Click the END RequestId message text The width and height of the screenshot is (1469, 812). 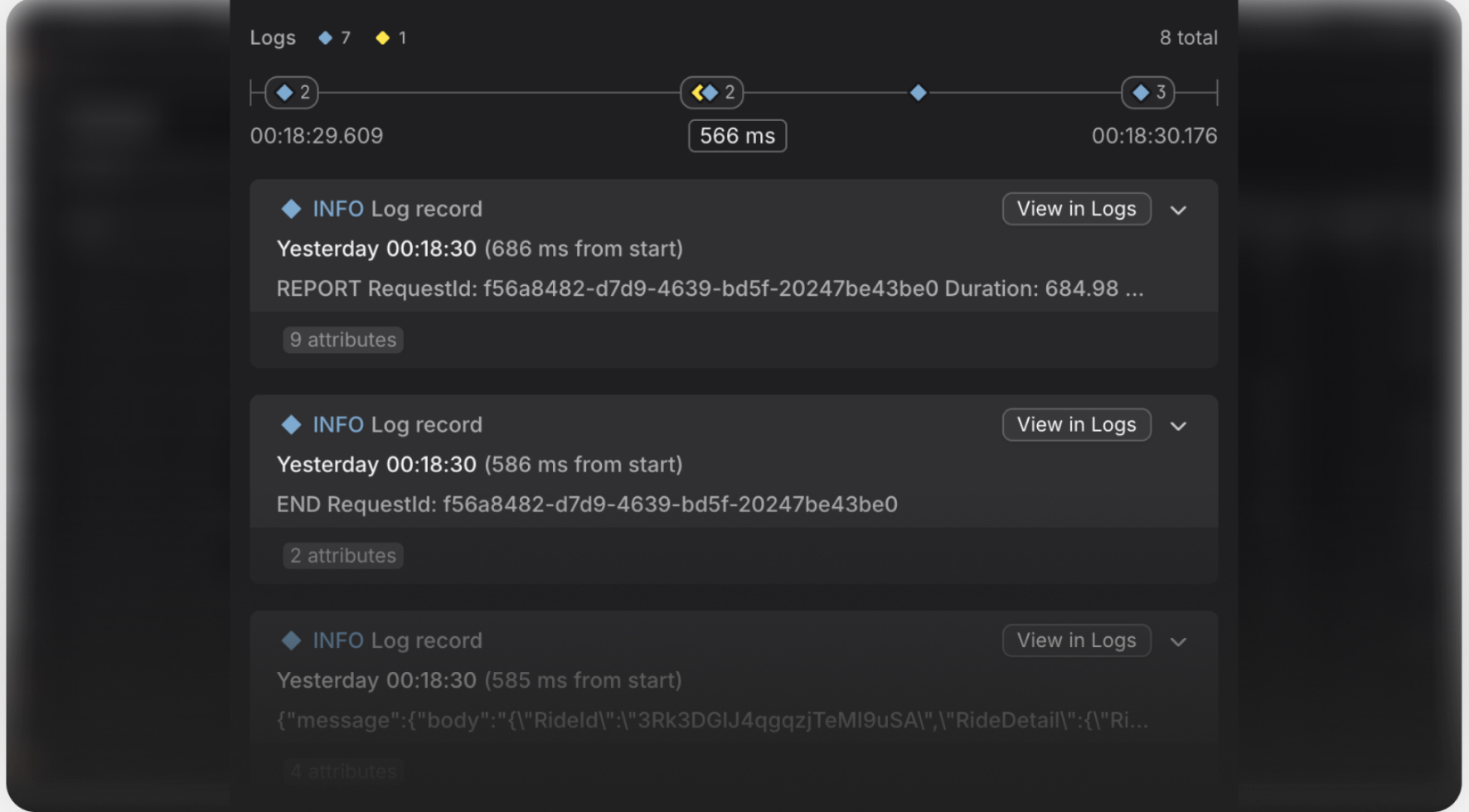pyautogui.click(x=587, y=505)
